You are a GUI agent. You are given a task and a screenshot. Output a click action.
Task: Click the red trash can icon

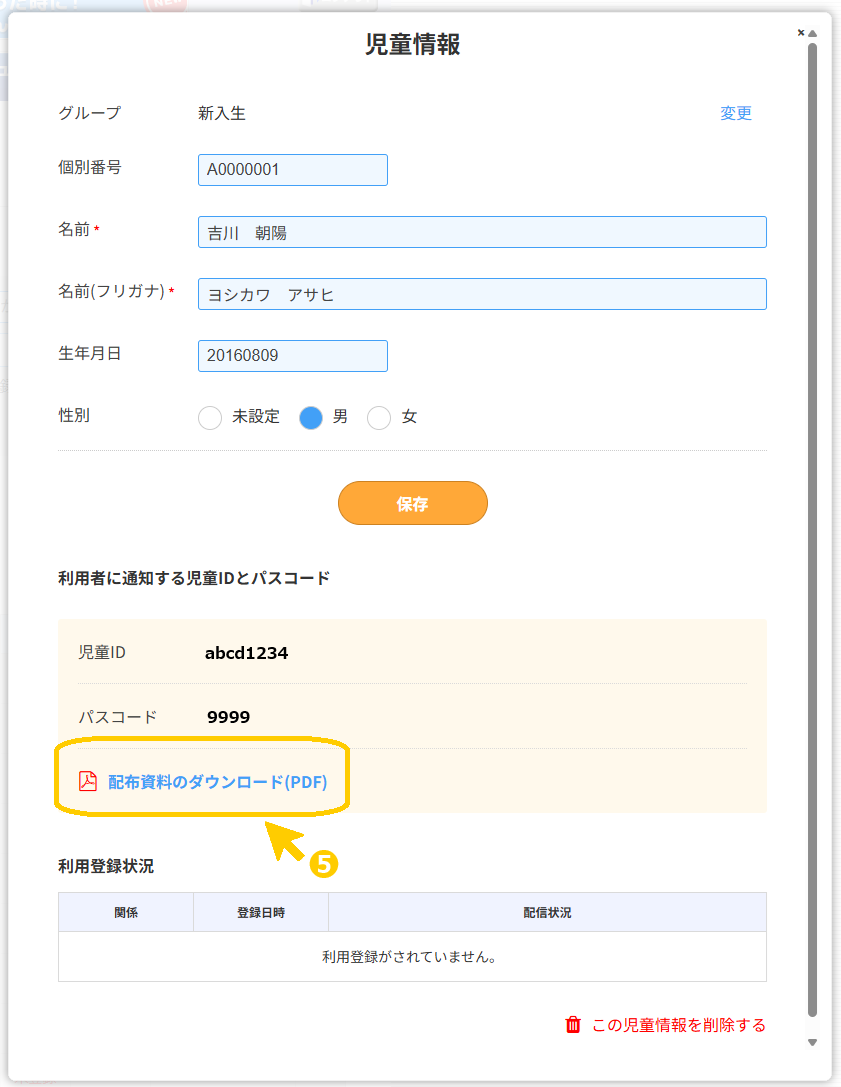click(573, 1025)
